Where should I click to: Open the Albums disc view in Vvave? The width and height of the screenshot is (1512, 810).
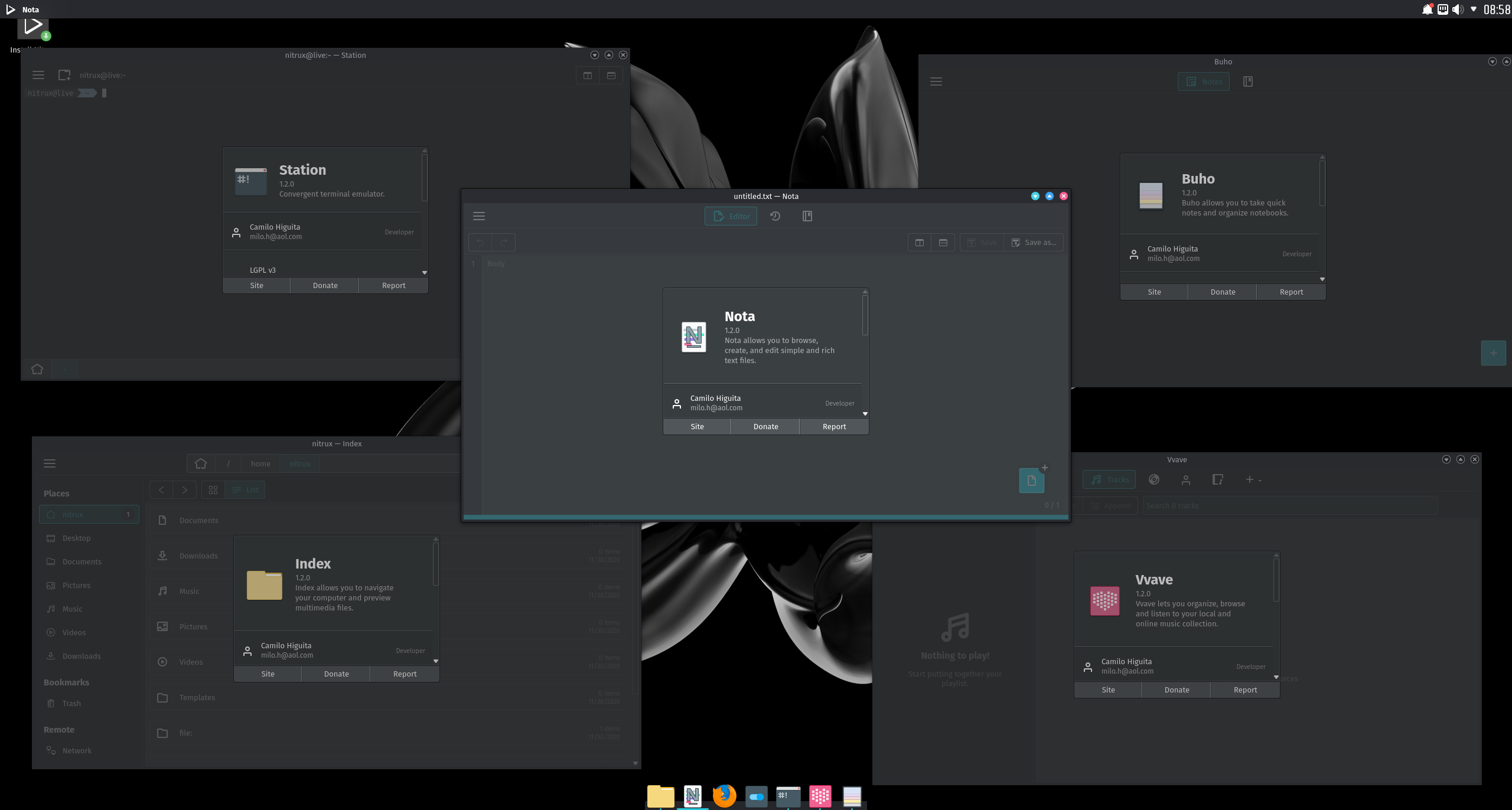click(1154, 479)
